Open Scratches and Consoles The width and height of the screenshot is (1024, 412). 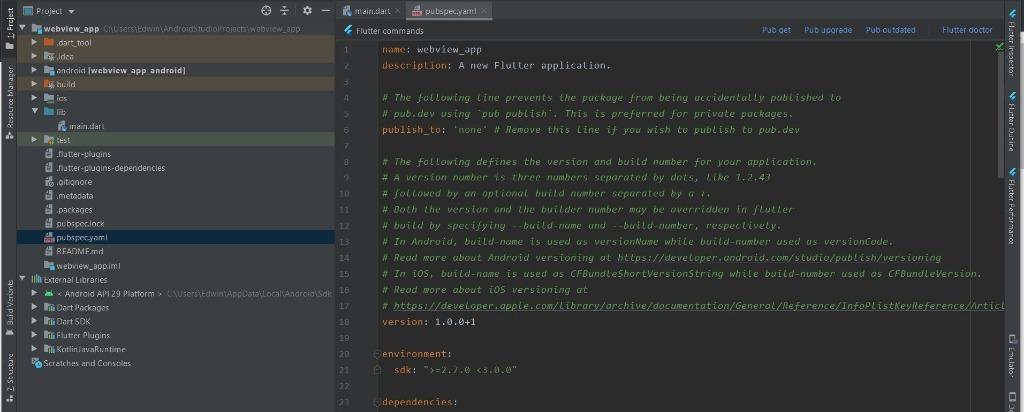click(87, 363)
